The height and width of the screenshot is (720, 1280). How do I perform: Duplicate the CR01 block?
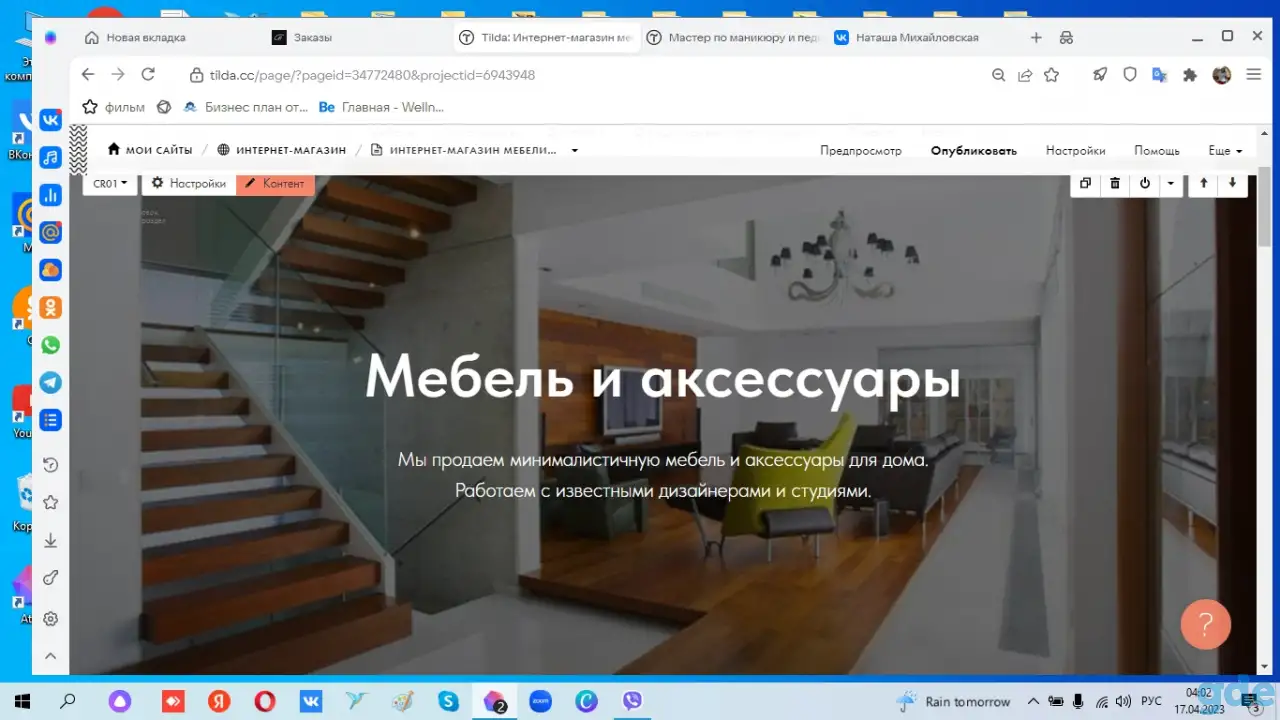coord(1085,183)
